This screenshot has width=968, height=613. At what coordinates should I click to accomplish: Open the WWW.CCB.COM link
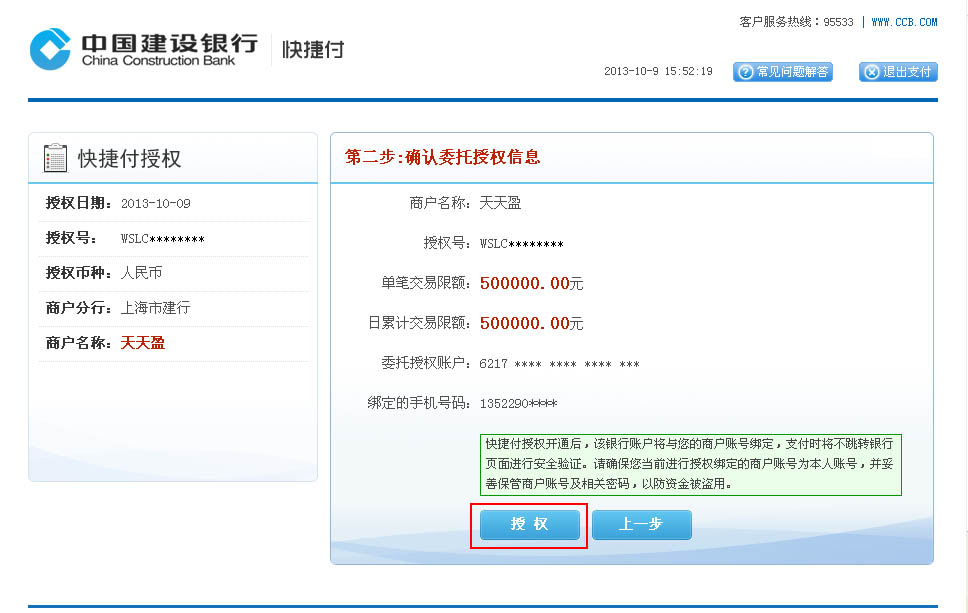(x=904, y=22)
